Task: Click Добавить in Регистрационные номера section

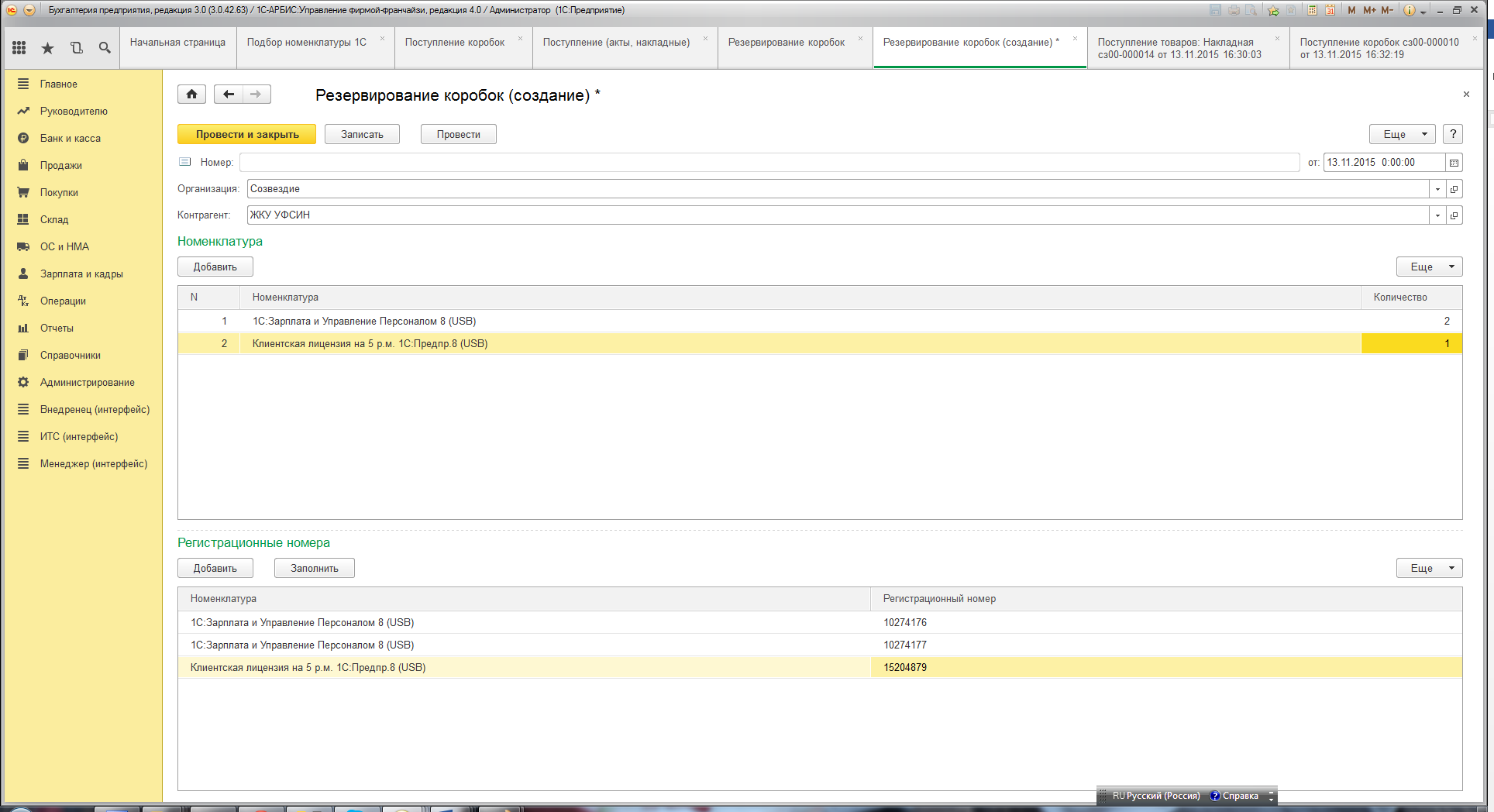Action: tap(215, 568)
